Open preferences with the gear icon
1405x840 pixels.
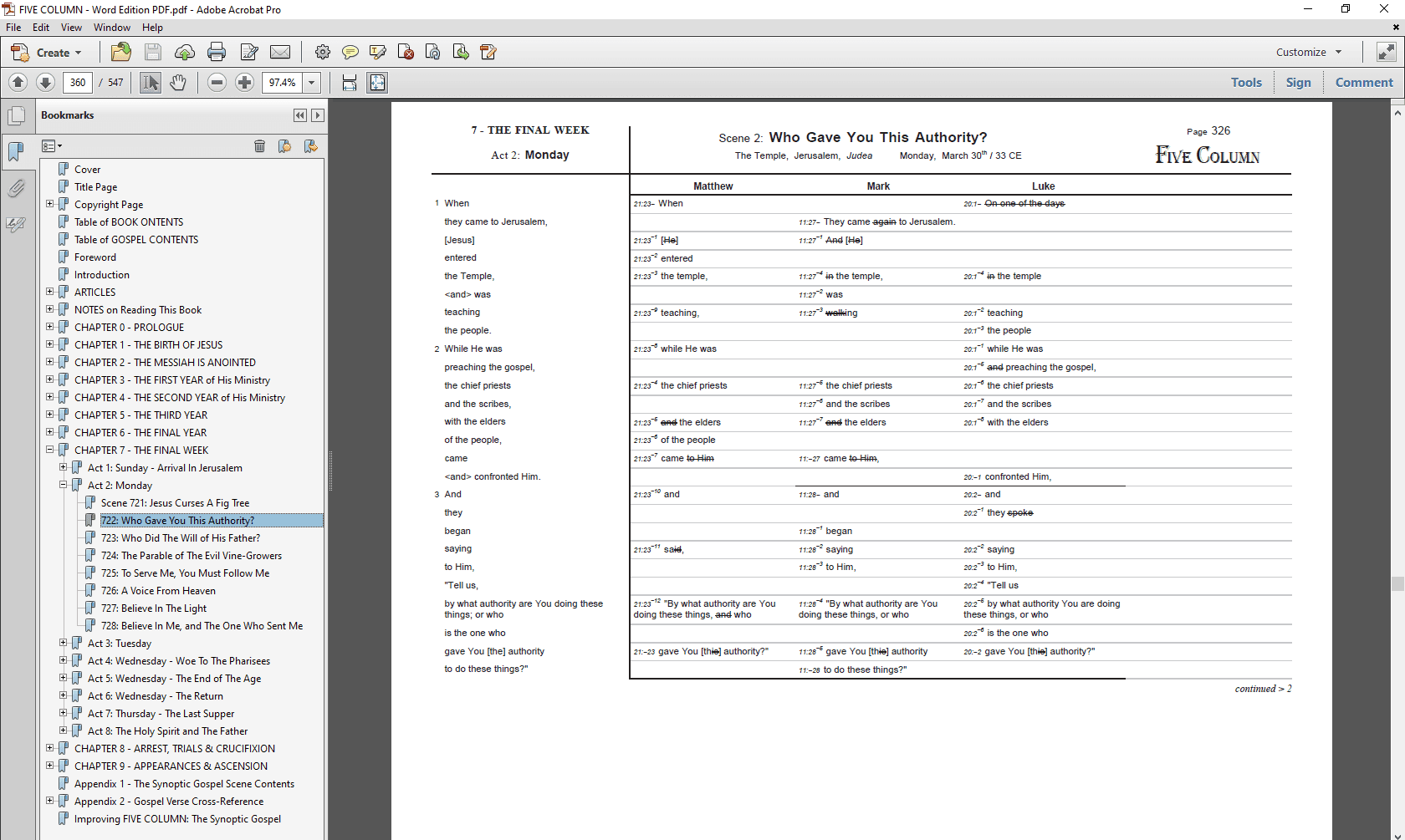(x=322, y=52)
